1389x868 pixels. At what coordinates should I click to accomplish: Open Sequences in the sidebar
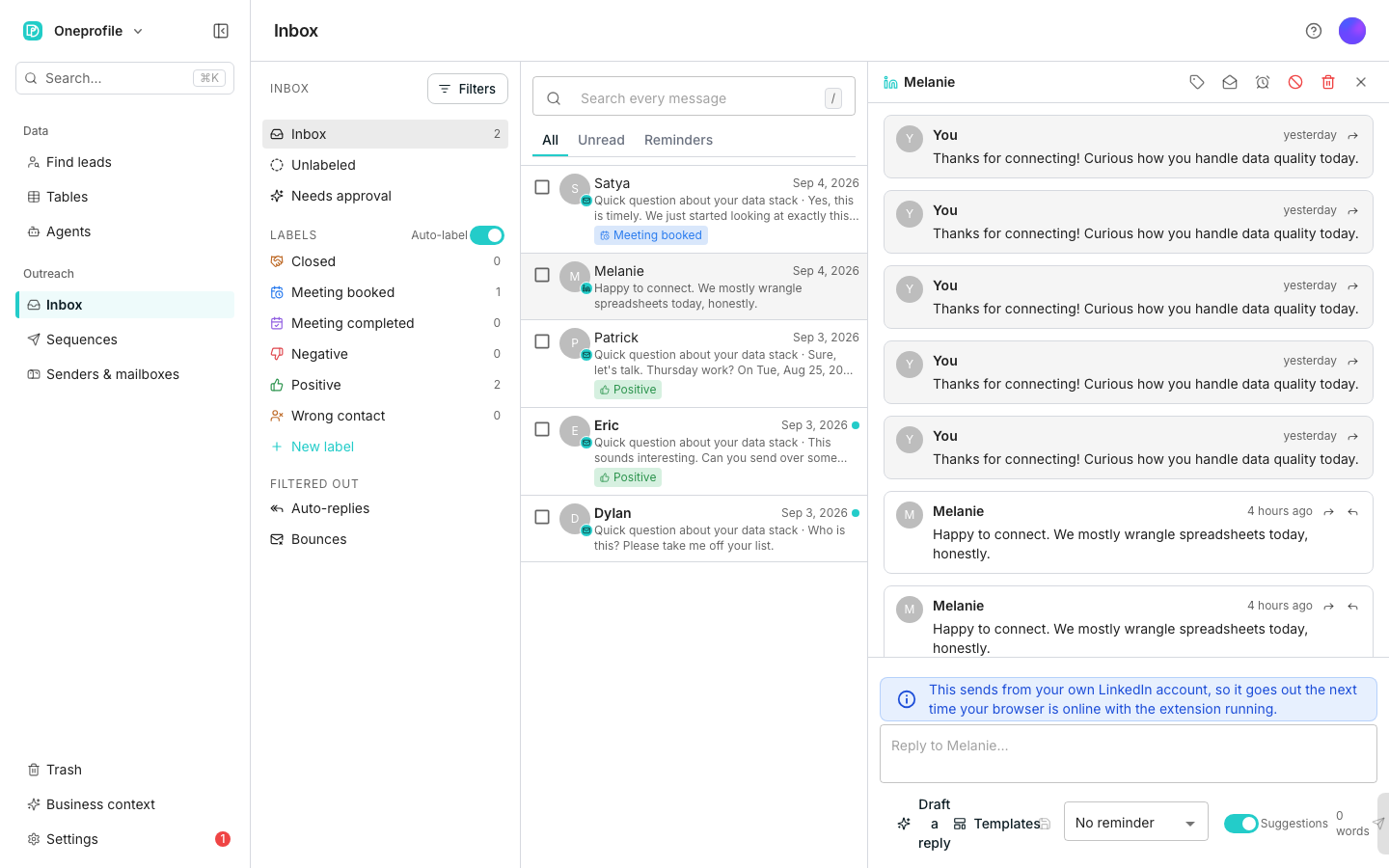[x=125, y=339]
